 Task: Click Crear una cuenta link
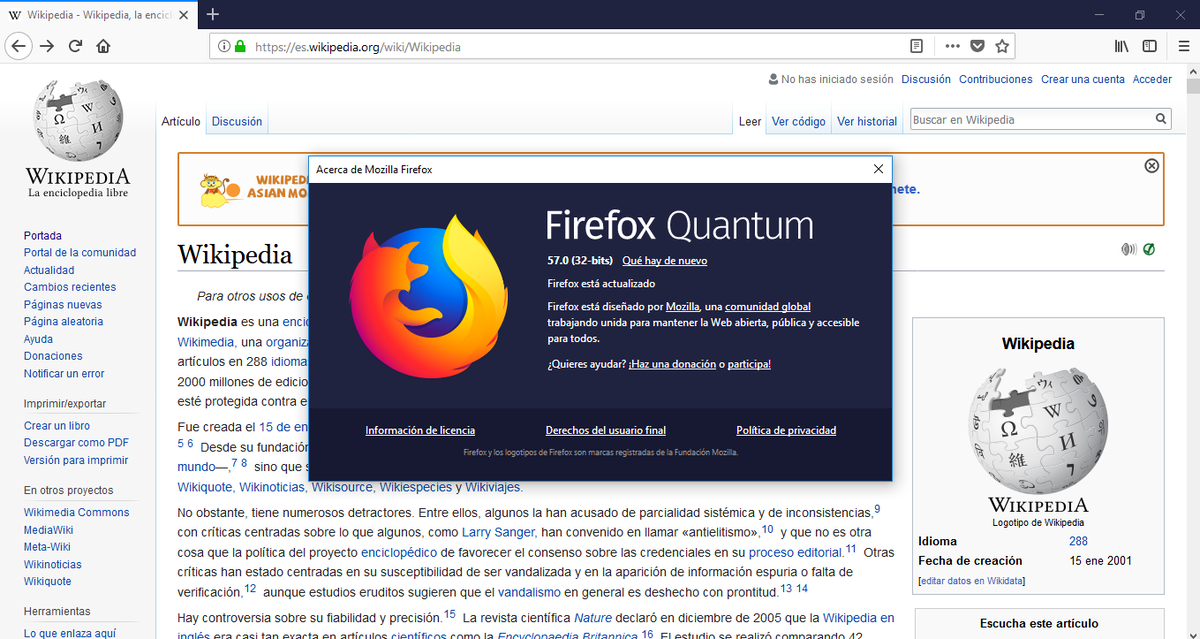click(1083, 79)
